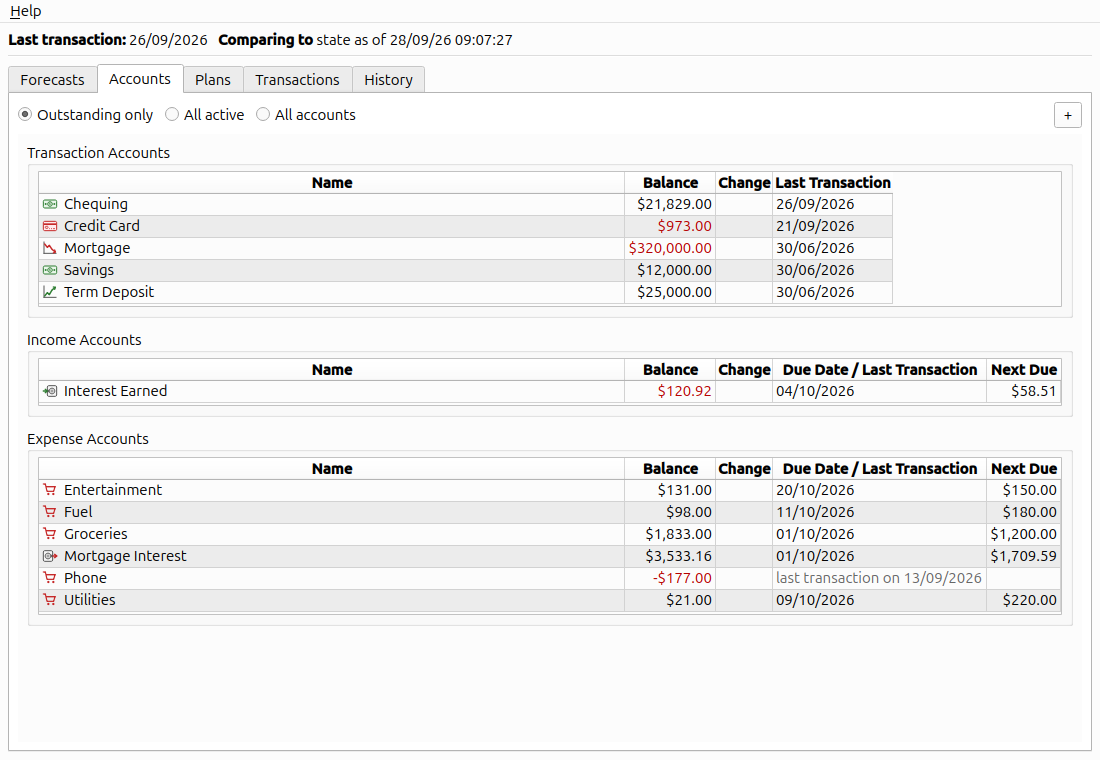Click the Groceries shopping cart icon
This screenshot has height=760, width=1100.
(50, 534)
